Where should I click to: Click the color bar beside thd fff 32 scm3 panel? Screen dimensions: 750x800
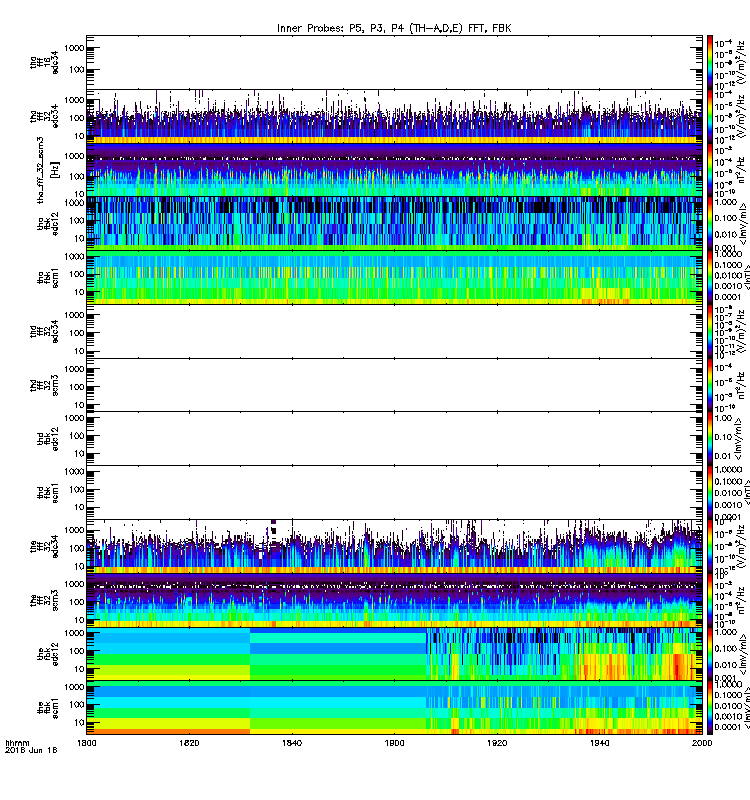pyautogui.click(x=710, y=385)
